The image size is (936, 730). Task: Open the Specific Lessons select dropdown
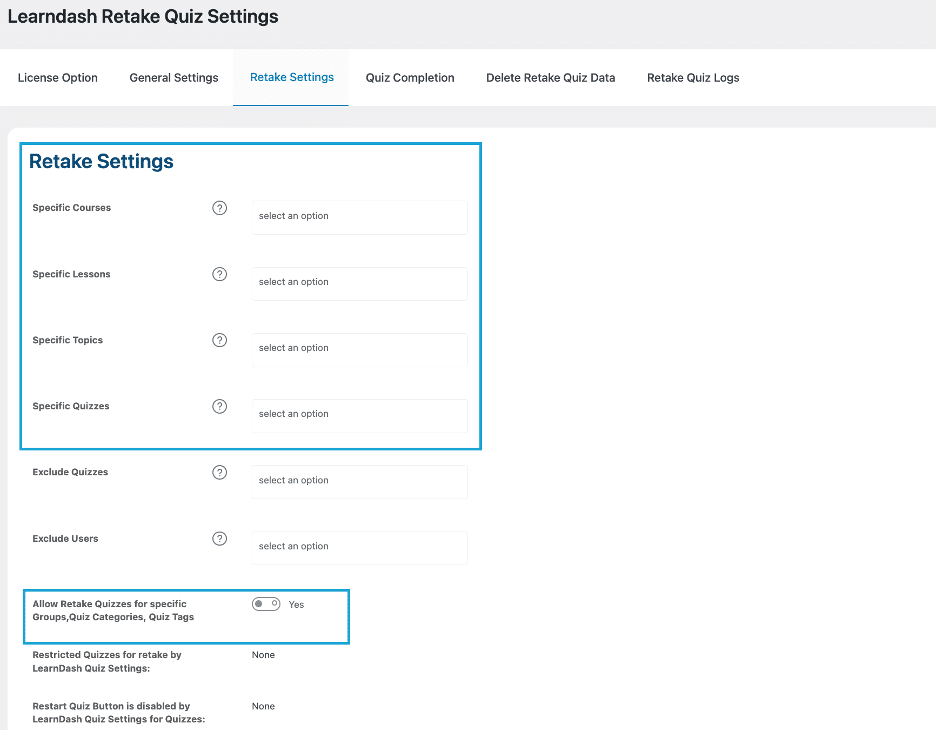(x=359, y=284)
